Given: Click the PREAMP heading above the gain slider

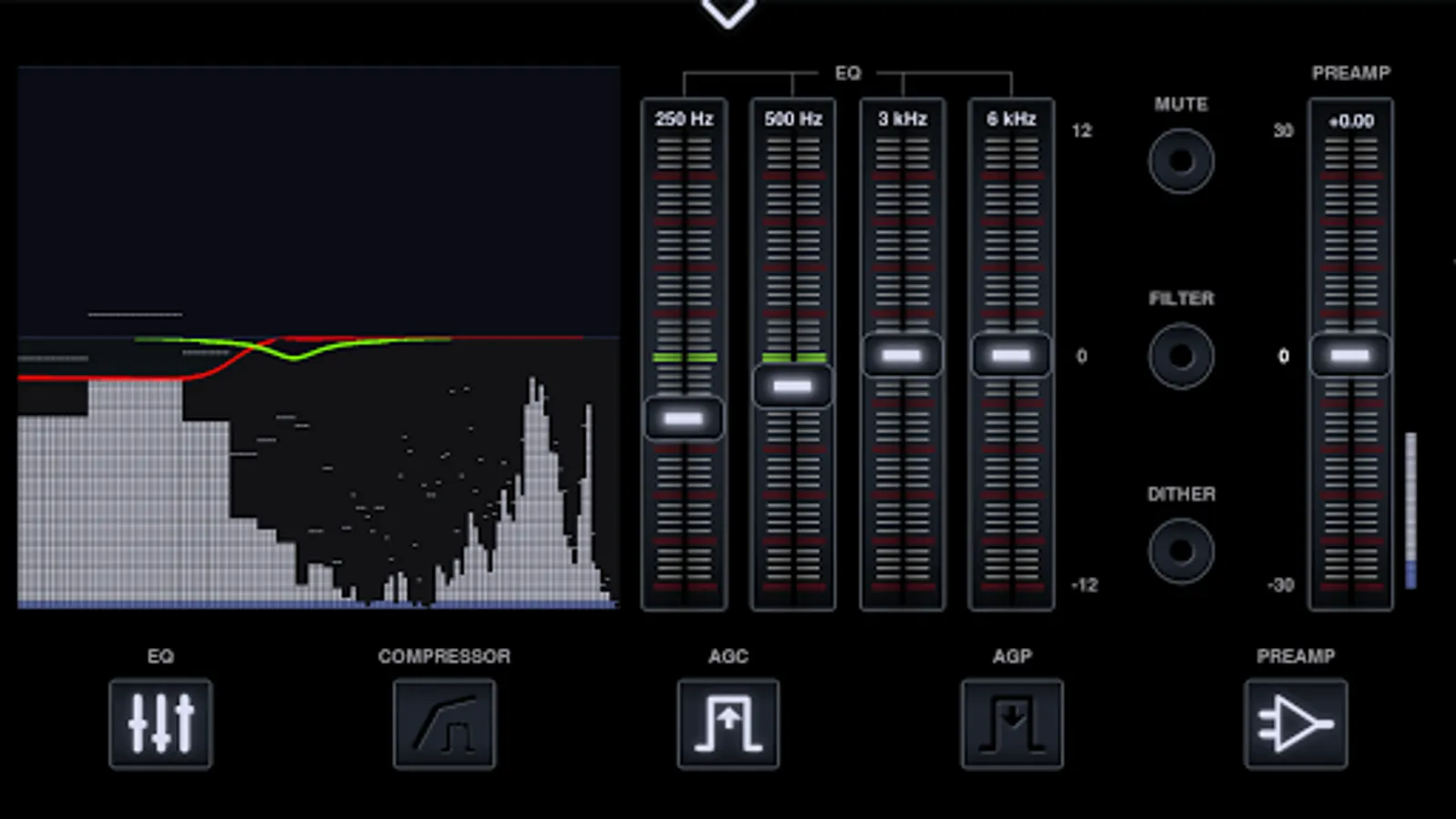Looking at the screenshot, I should (x=1350, y=73).
